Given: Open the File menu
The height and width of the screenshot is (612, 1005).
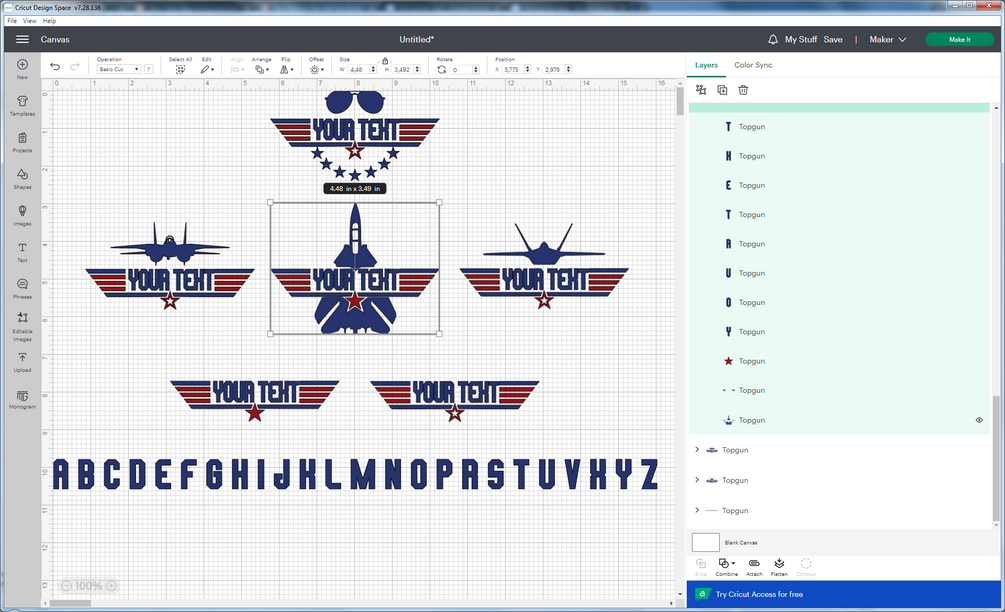Looking at the screenshot, I should click(x=12, y=21).
